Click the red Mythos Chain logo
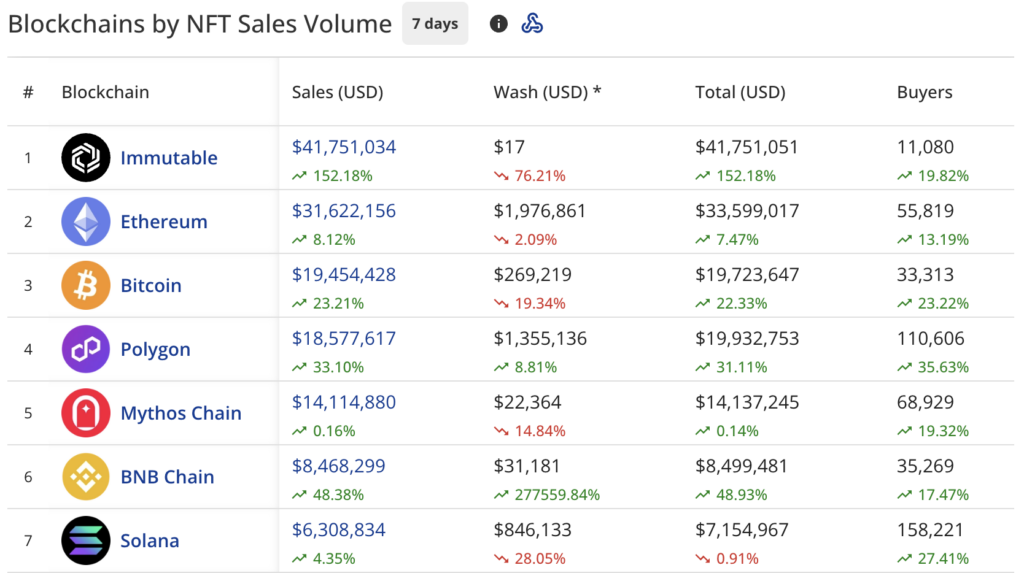 pyautogui.click(x=86, y=413)
